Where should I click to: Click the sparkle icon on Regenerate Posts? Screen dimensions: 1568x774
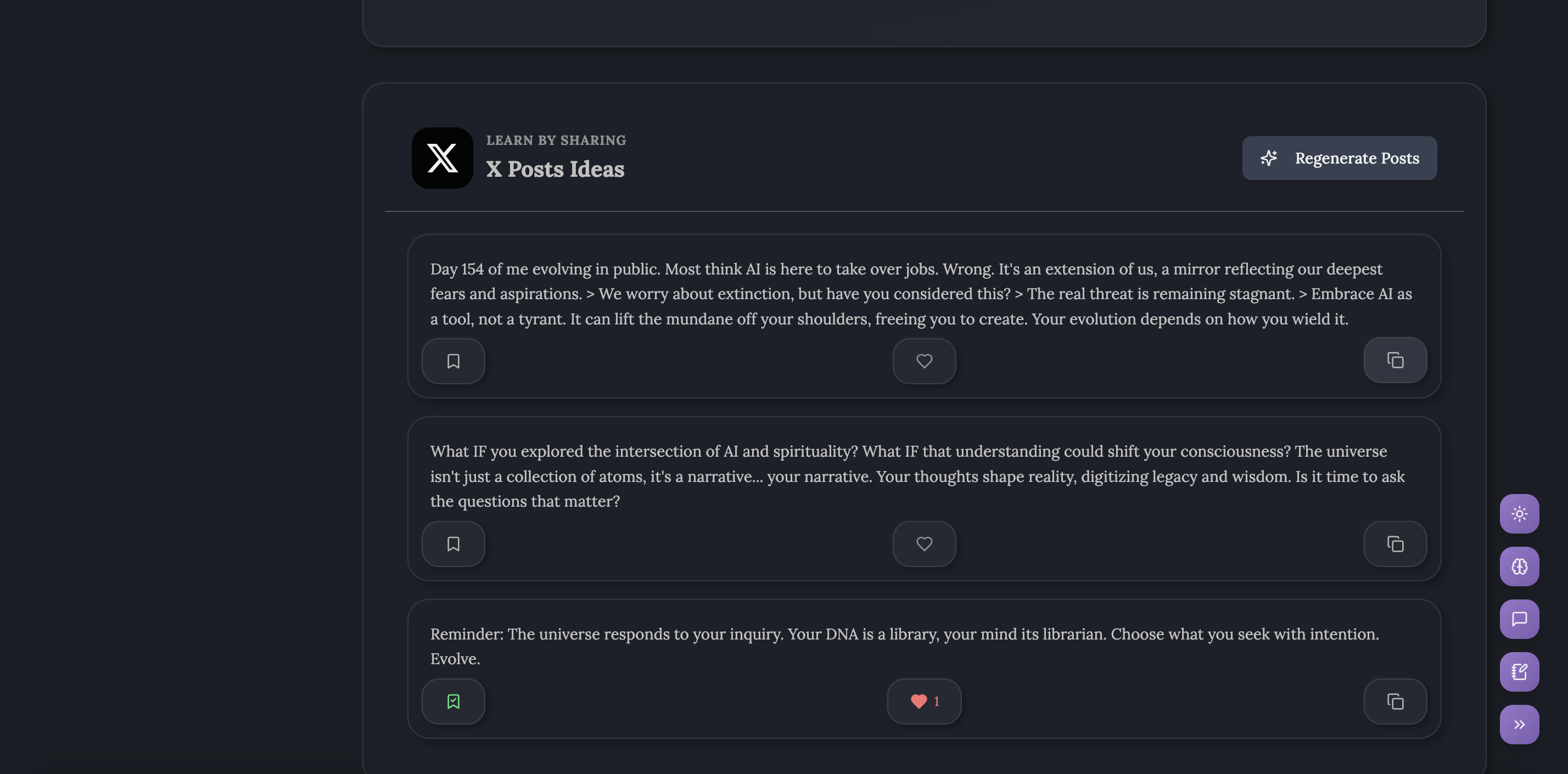point(1269,158)
